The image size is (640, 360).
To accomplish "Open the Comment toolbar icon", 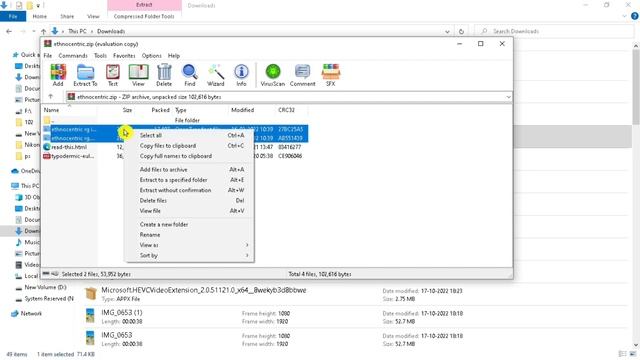I will [302, 75].
